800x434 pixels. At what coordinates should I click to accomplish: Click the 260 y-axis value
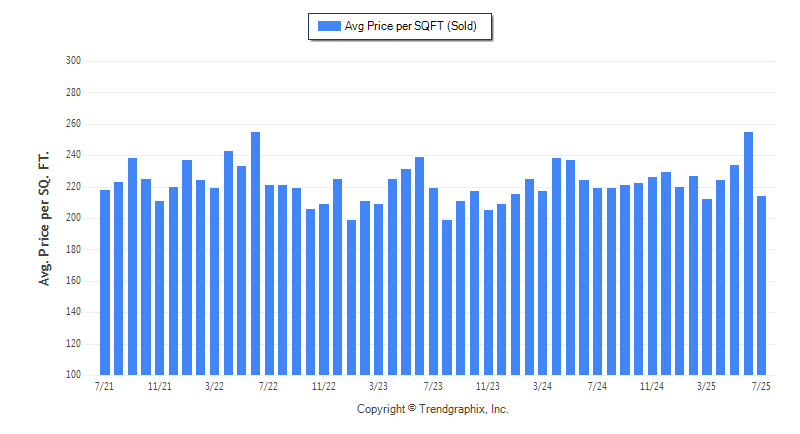coord(73,124)
